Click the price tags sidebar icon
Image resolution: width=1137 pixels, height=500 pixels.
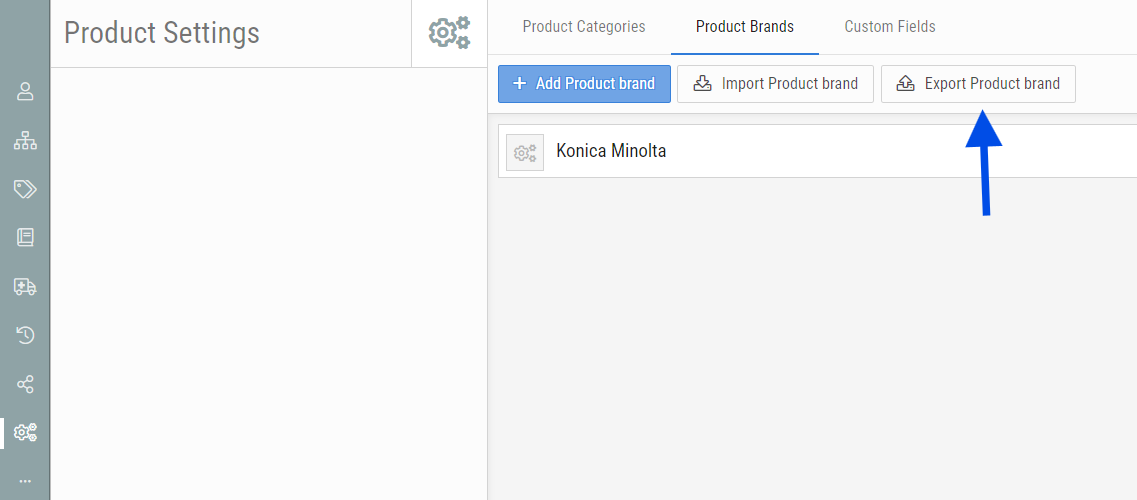tap(25, 189)
